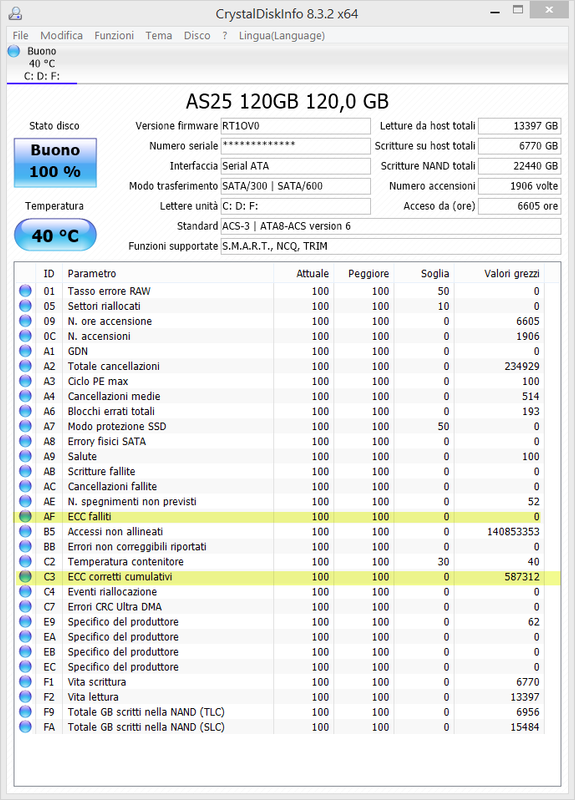The image size is (575, 800).
Task: Click status orb for Errori CRC Ultra DMA row
Action: point(25,607)
